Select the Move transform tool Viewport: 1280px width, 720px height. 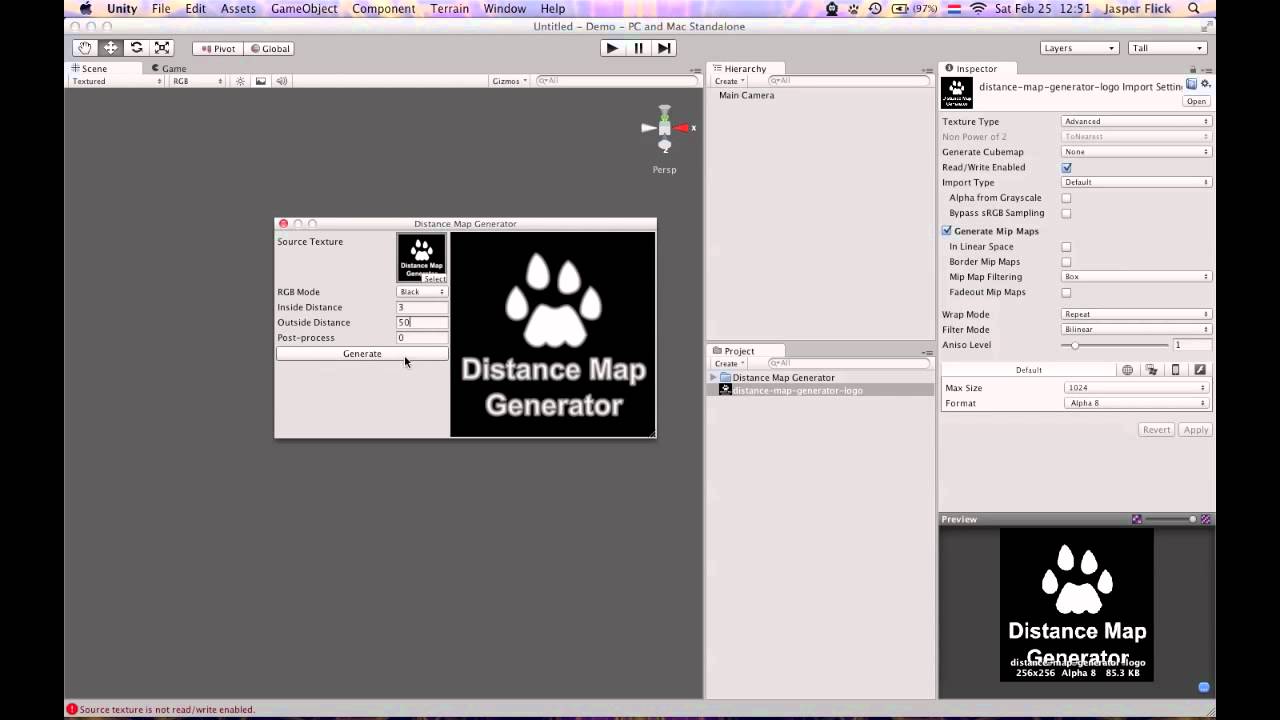pyautogui.click(x=111, y=48)
